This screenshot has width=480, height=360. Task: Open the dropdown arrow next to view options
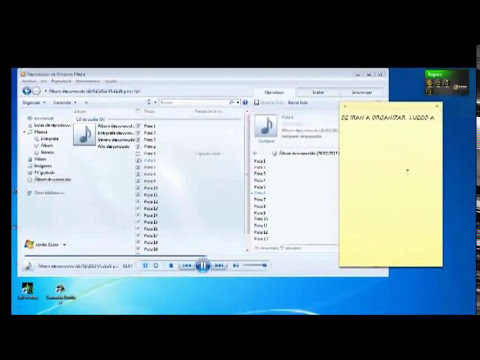tap(155, 102)
